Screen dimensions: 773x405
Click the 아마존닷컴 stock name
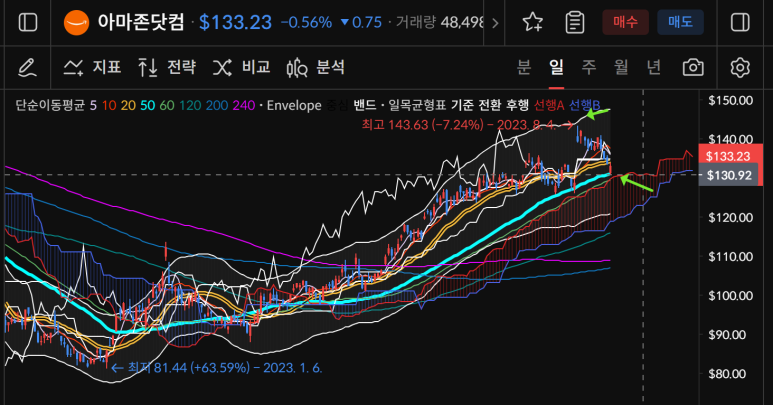[x=141, y=22]
